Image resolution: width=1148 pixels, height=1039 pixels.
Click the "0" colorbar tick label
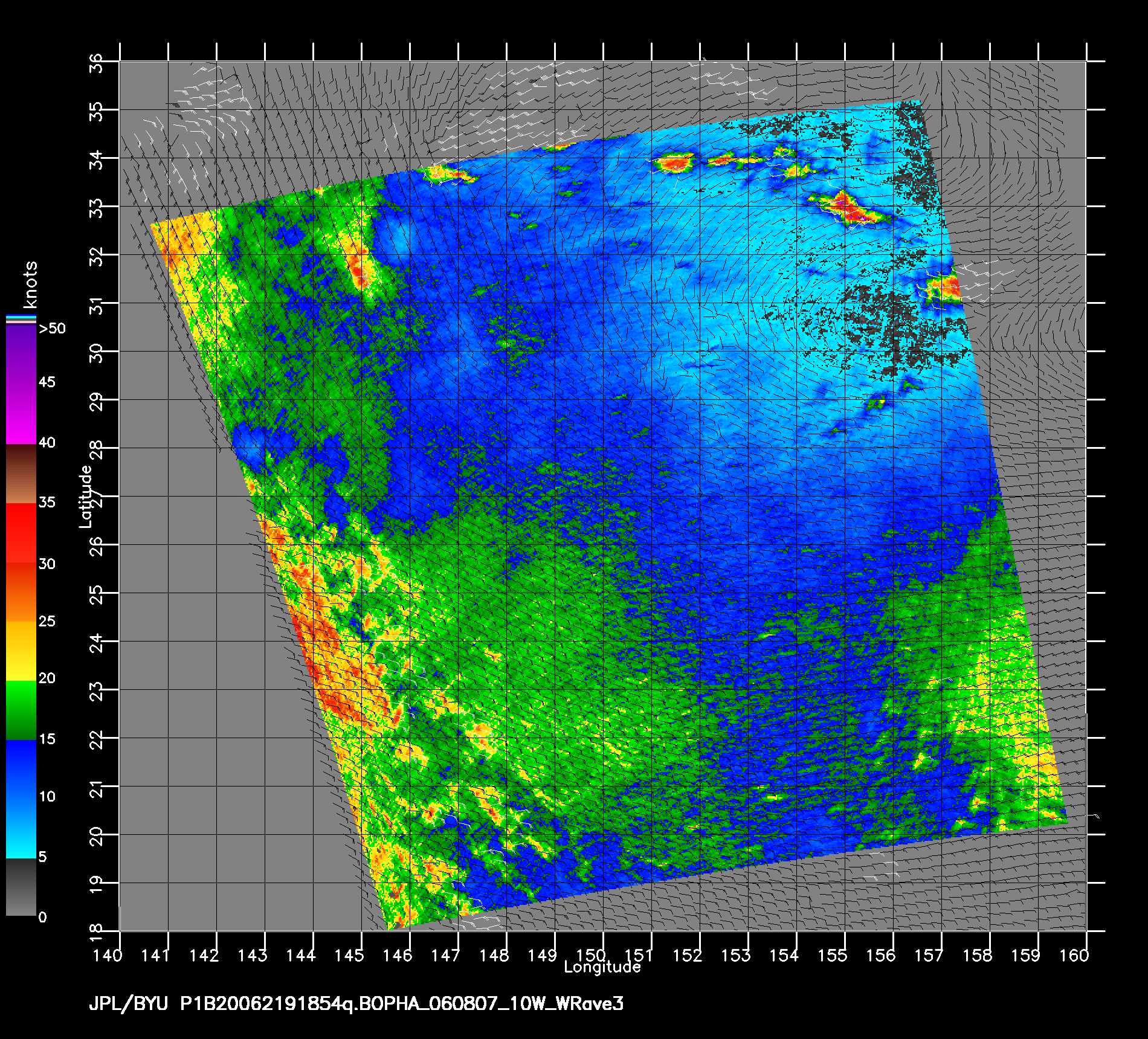[42, 918]
